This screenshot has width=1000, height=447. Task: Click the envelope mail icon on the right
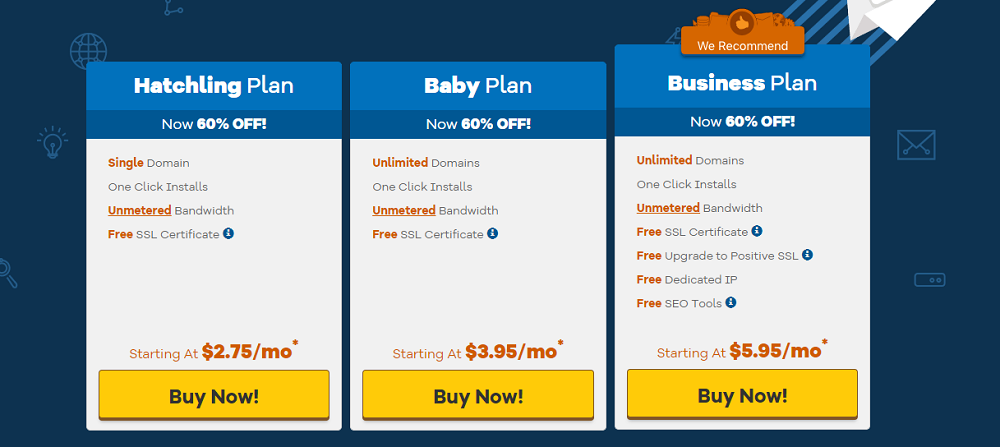coord(915,145)
